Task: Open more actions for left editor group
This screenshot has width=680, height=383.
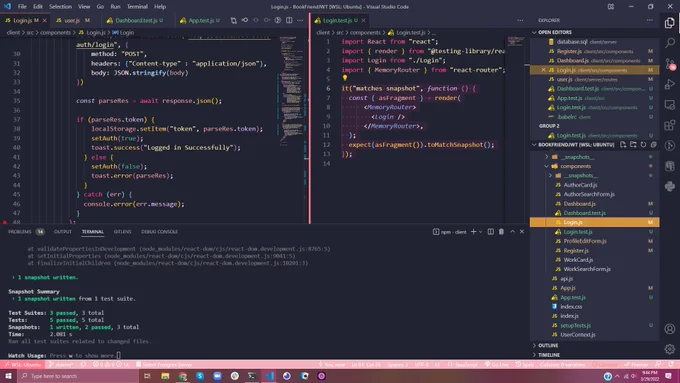Action: tap(300, 20)
